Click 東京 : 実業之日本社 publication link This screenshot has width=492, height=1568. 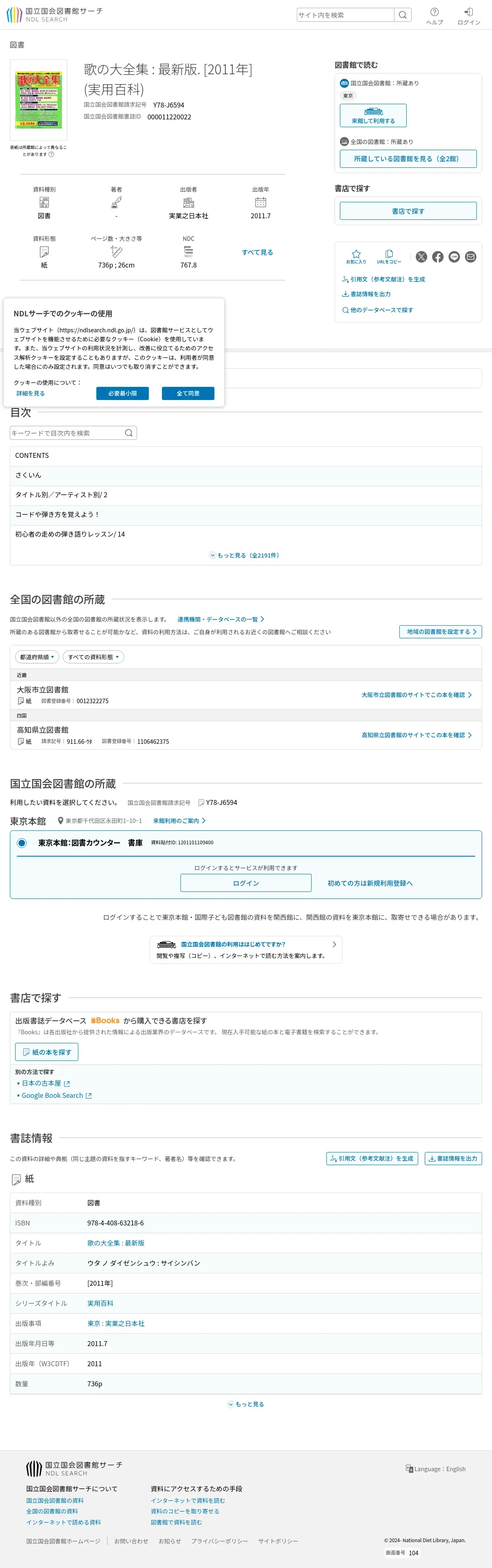(x=116, y=1323)
